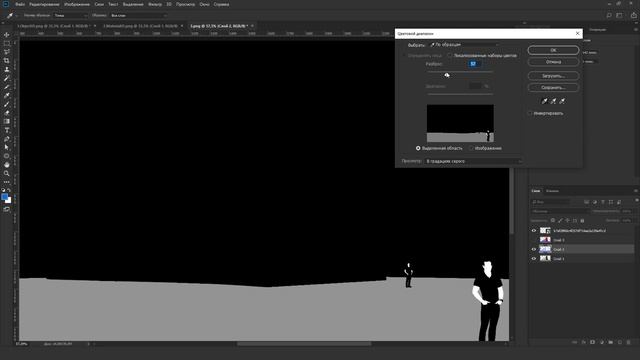Add layer style fx icon
This screenshot has height=360, width=640.
[x=584, y=342]
